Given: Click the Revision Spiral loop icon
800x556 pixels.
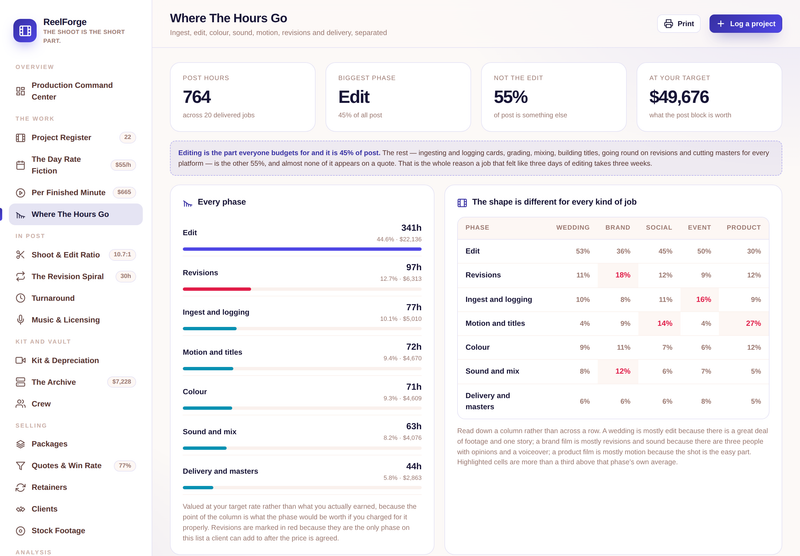Looking at the screenshot, I should 20,276.
